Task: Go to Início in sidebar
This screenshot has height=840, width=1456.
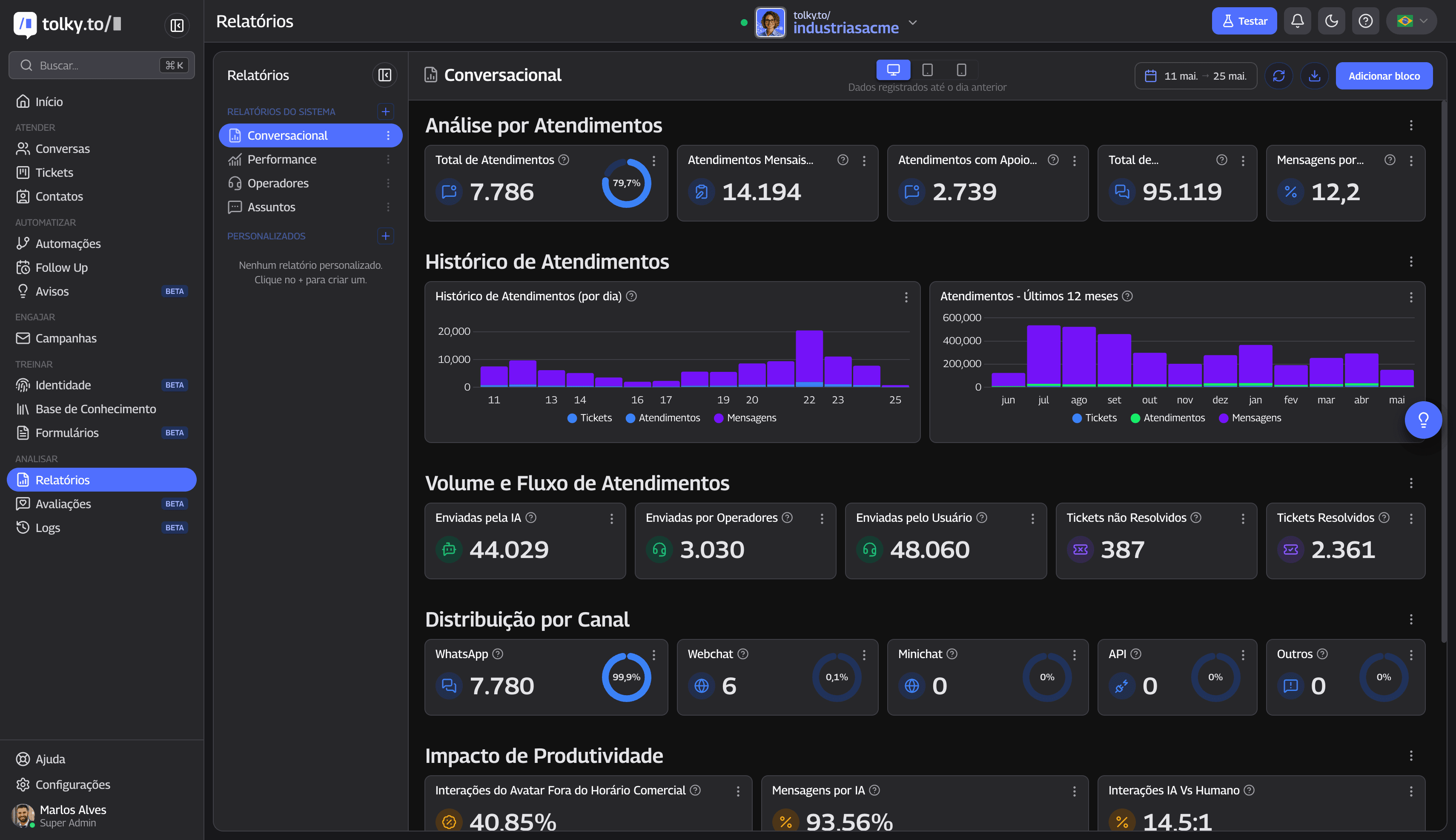Action: (x=101, y=101)
